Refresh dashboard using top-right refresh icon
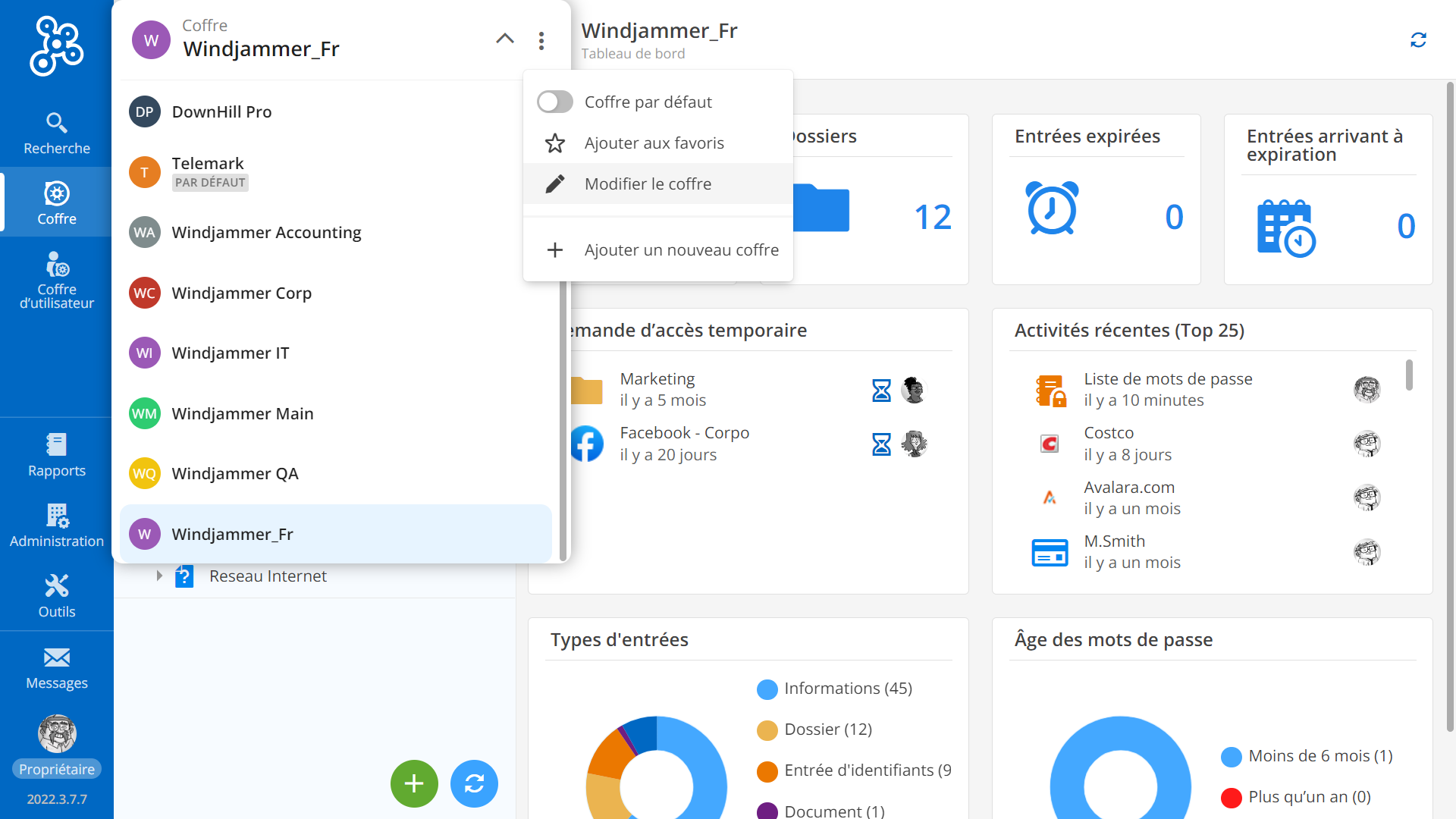 (1418, 40)
